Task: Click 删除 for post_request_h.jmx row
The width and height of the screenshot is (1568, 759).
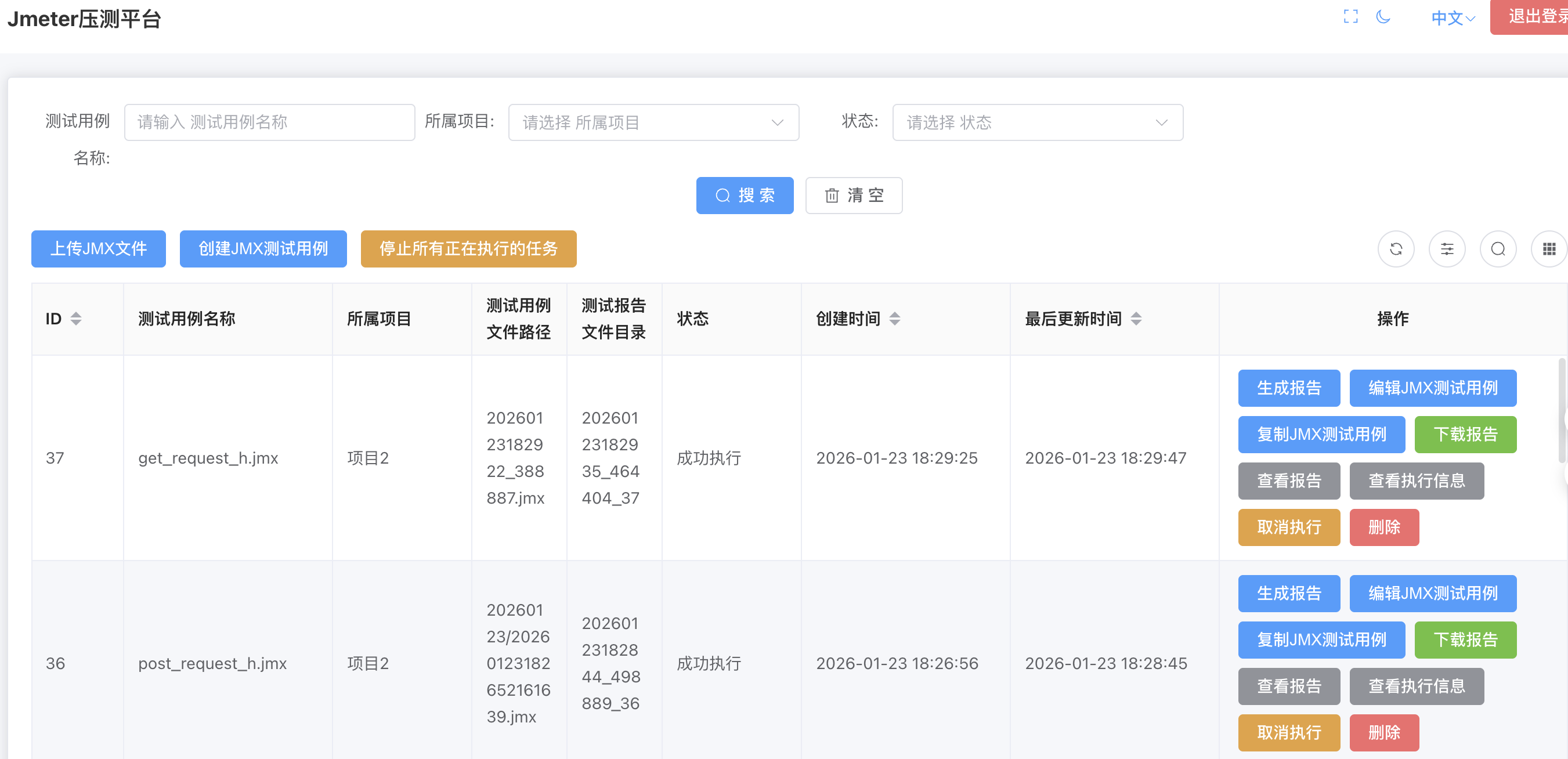Action: [x=1383, y=732]
